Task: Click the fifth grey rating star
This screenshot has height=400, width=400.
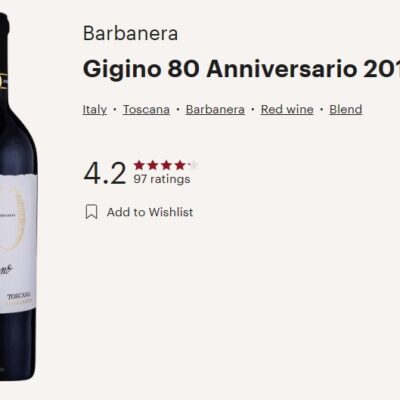Action: [193, 165]
